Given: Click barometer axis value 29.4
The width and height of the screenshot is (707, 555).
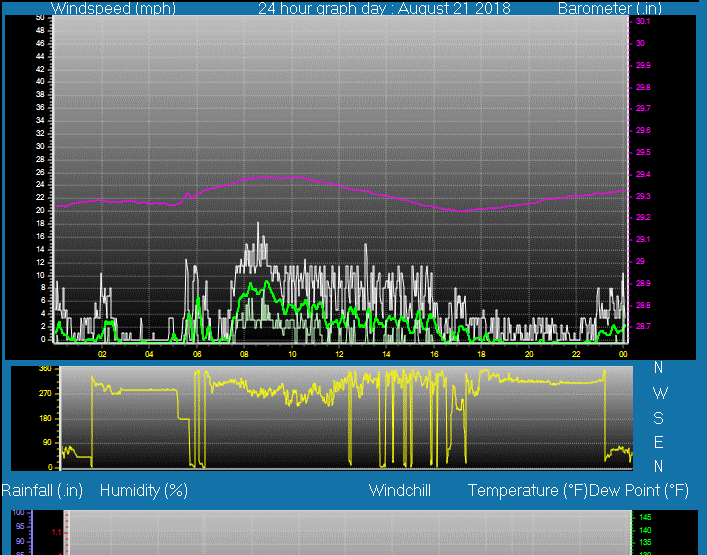Looking at the screenshot, I should tap(643, 174).
